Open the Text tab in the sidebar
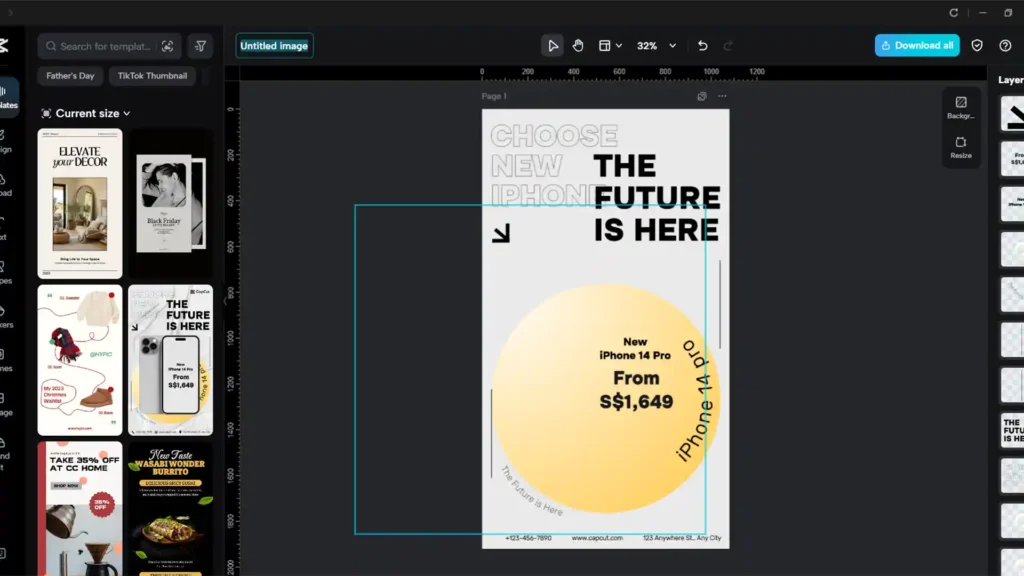The height and width of the screenshot is (576, 1024). tap(4, 229)
